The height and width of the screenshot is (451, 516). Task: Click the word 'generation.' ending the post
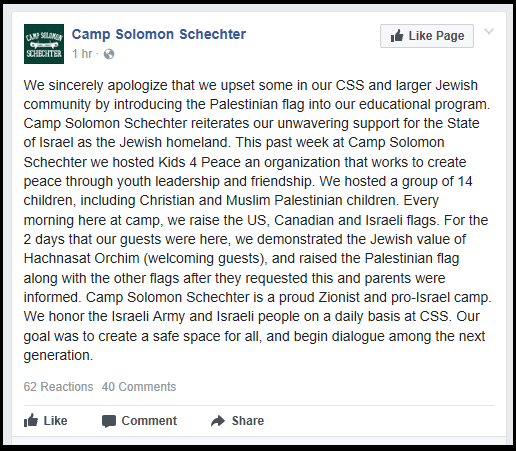point(58,355)
